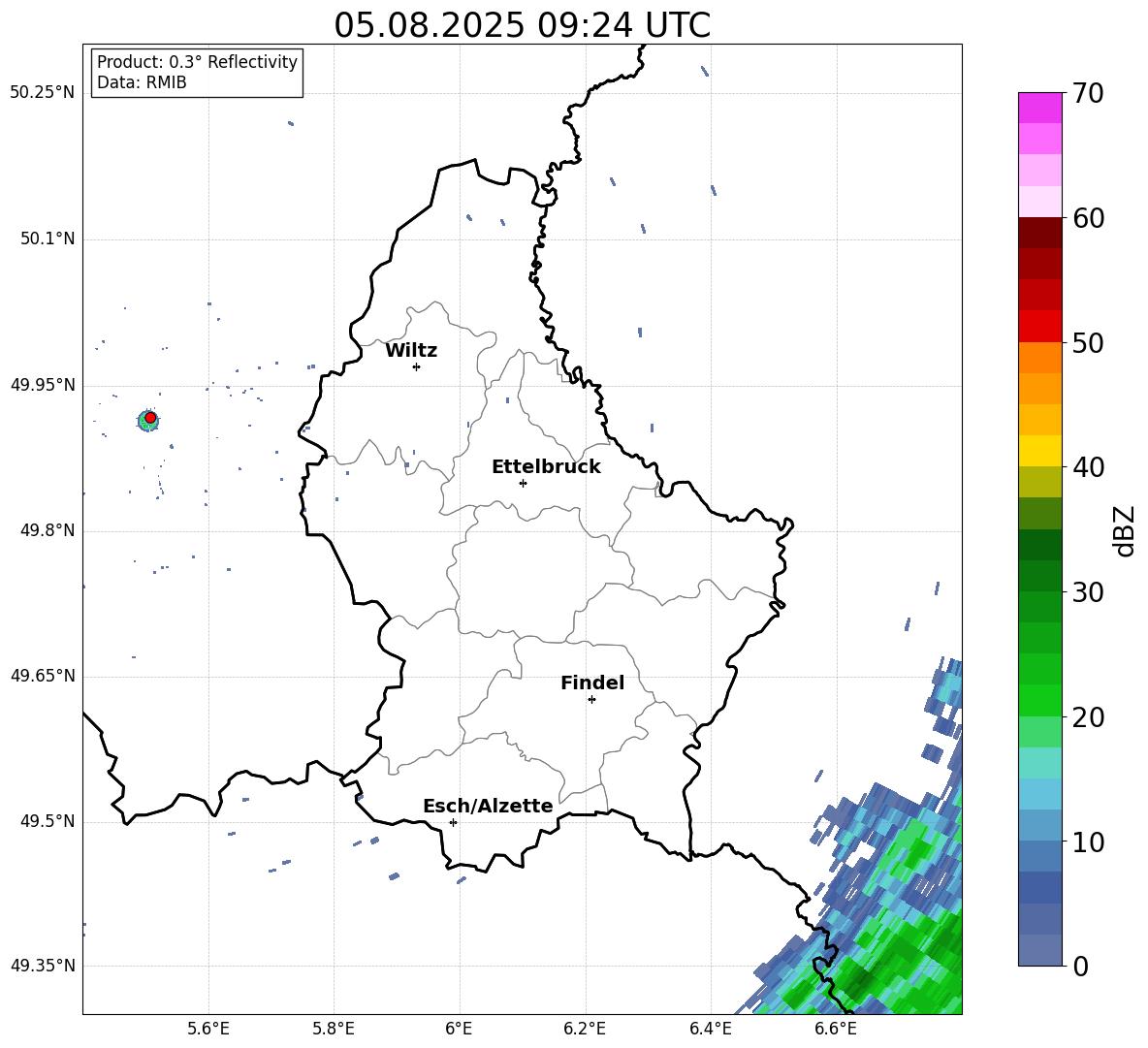Click the yellow band just above 40
Screen dimensions: 1148x1048
[x=1039, y=451]
